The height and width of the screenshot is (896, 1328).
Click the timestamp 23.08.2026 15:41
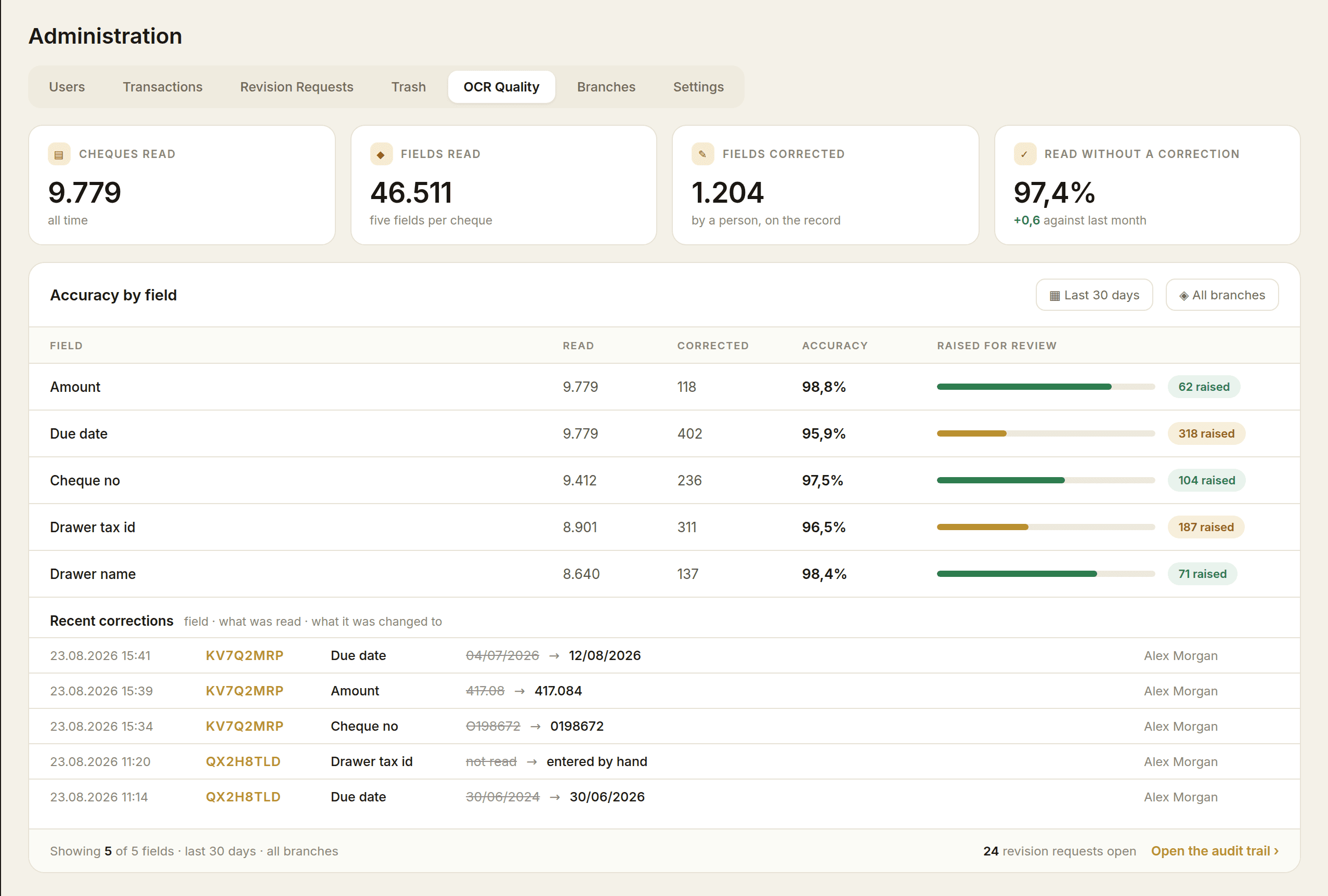point(100,655)
